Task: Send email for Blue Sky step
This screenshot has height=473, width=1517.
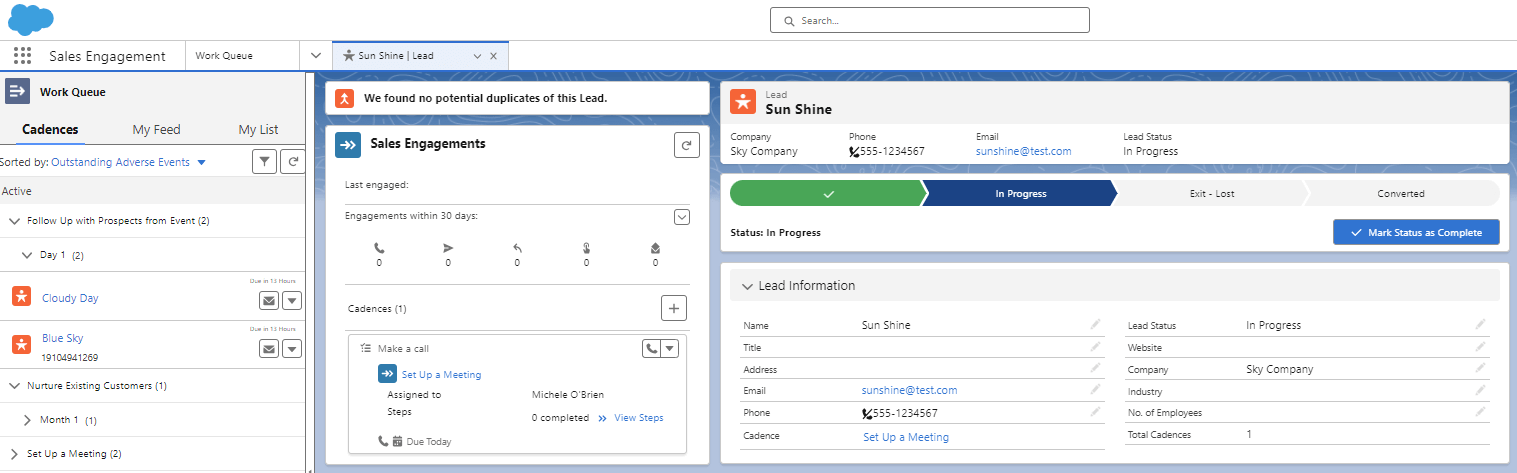Action: 269,348
